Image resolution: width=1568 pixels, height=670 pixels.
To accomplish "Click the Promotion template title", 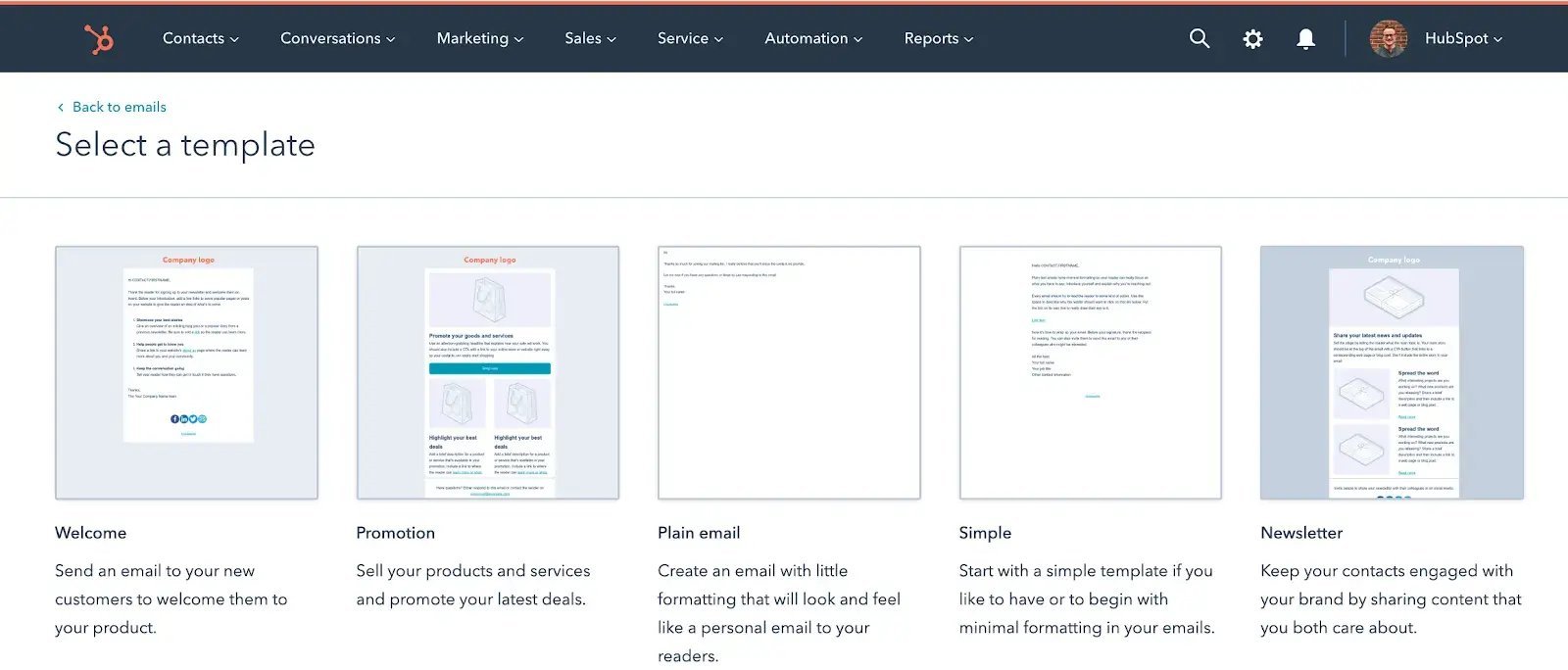I will 396,533.
